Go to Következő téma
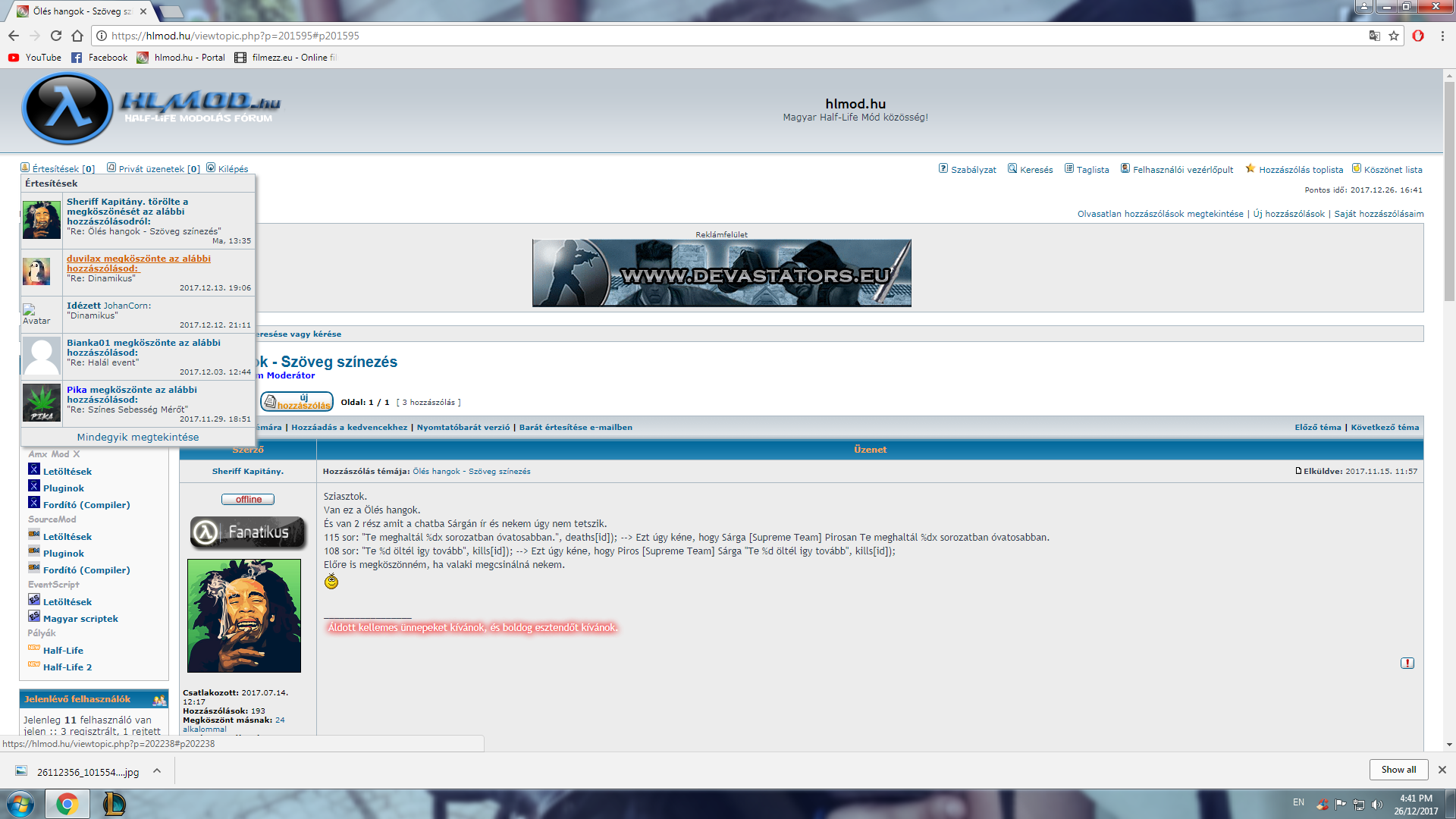The image size is (1456, 819). point(1385,427)
